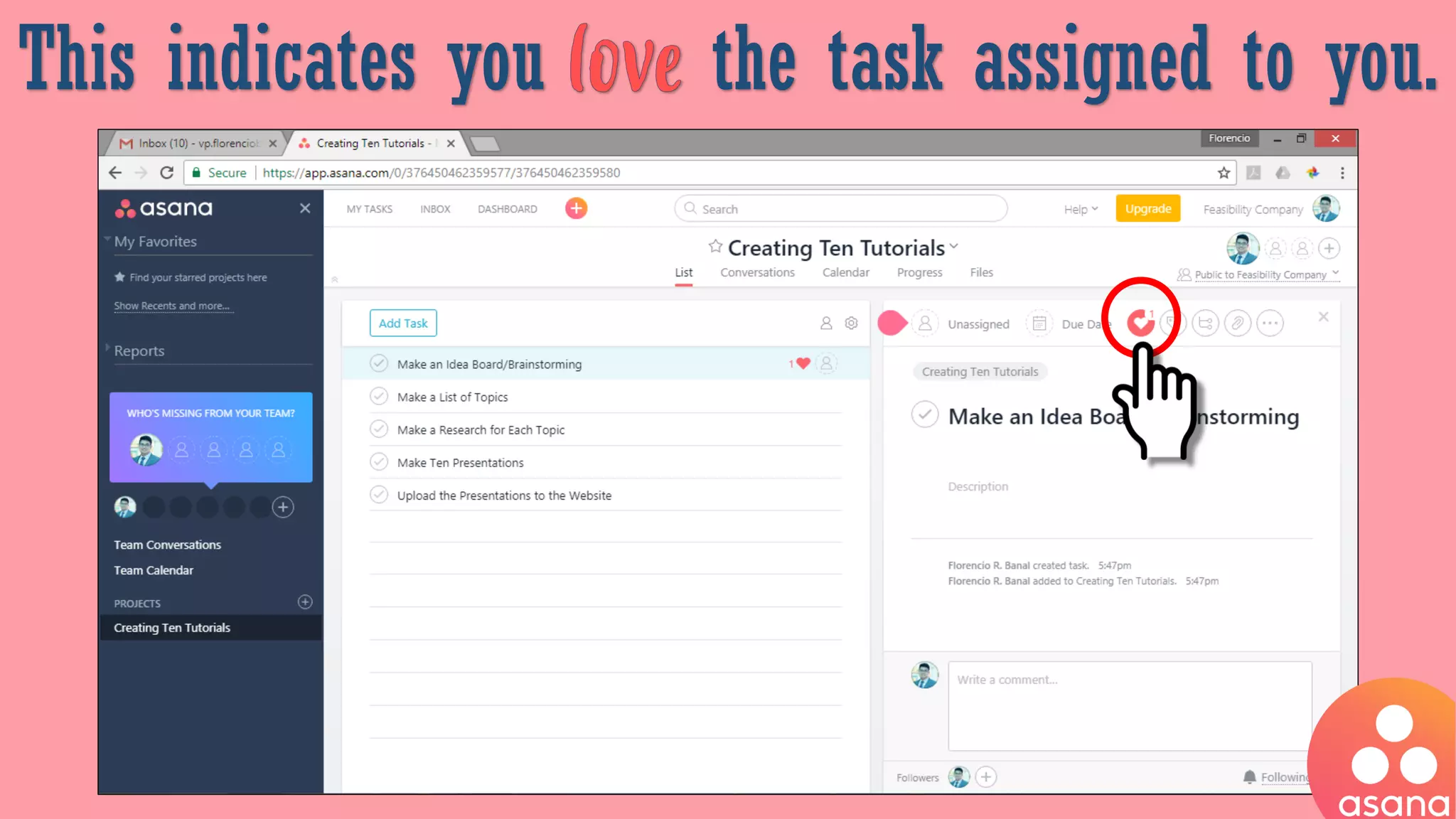The height and width of the screenshot is (819, 1456).
Task: Expand the Creating Ten Tutorials title dropdown
Action: pos(954,247)
